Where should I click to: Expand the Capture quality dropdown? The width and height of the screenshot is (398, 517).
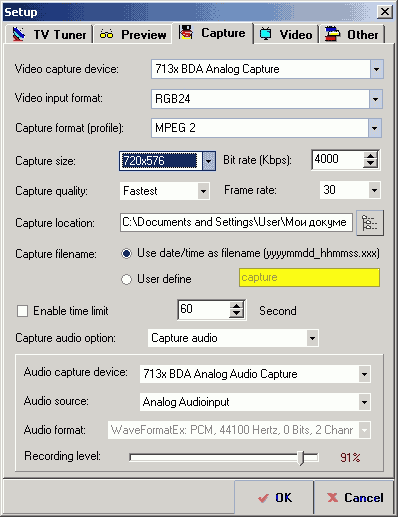(x=203, y=191)
